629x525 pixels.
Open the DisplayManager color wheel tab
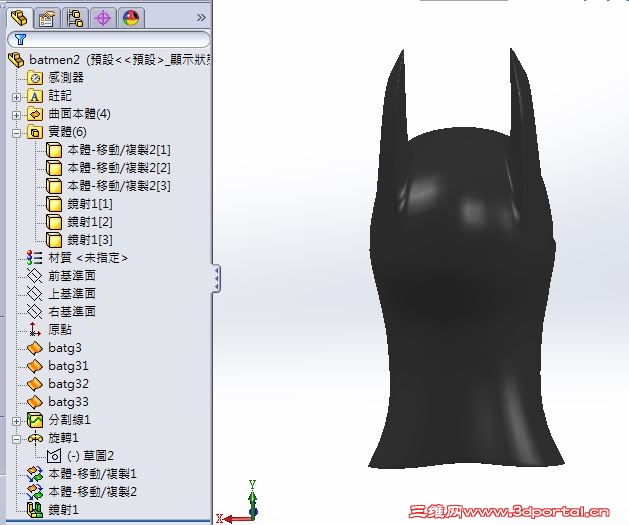tap(131, 18)
